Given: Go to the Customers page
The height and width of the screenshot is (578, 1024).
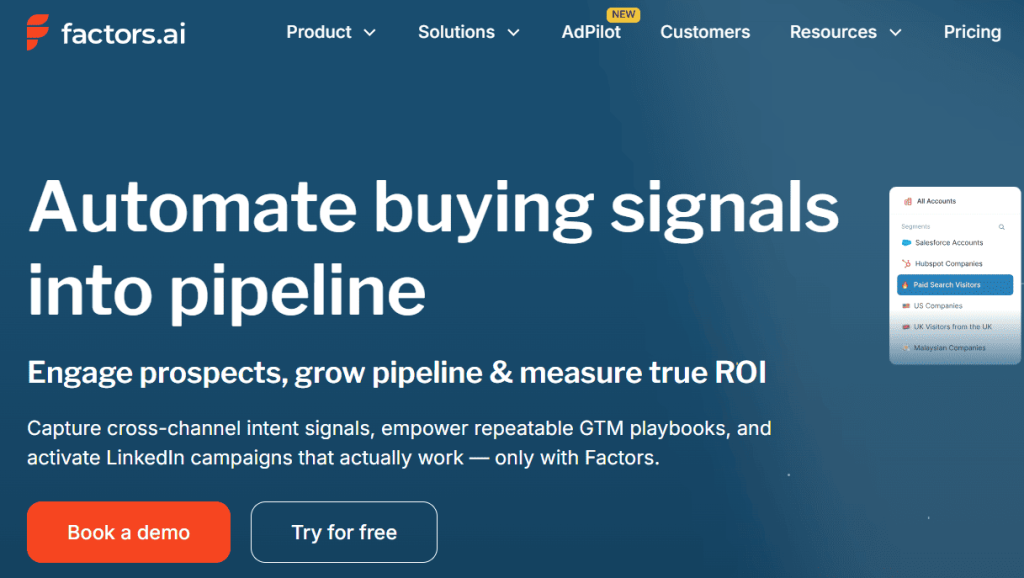Looking at the screenshot, I should pyautogui.click(x=705, y=32).
